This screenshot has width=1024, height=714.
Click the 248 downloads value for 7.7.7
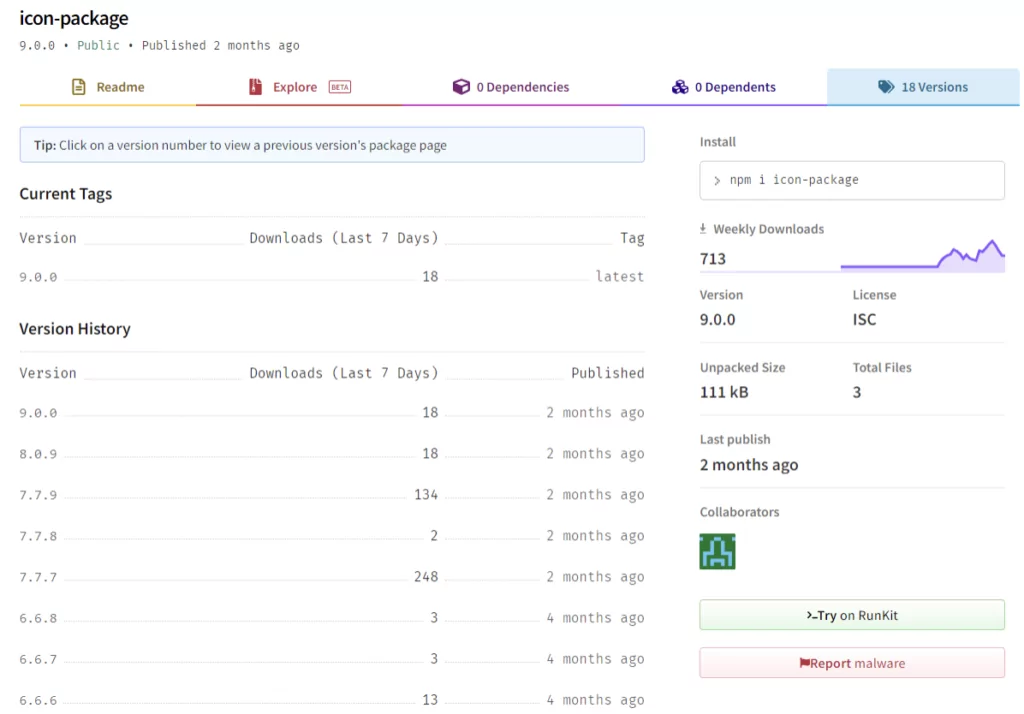point(426,577)
